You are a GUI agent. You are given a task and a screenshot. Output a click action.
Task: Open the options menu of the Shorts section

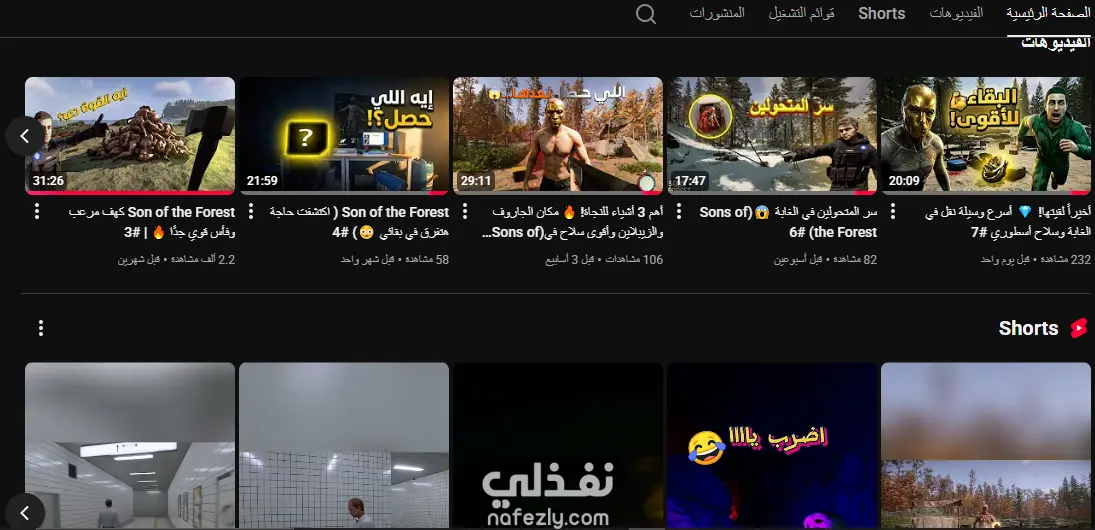pyautogui.click(x=41, y=327)
